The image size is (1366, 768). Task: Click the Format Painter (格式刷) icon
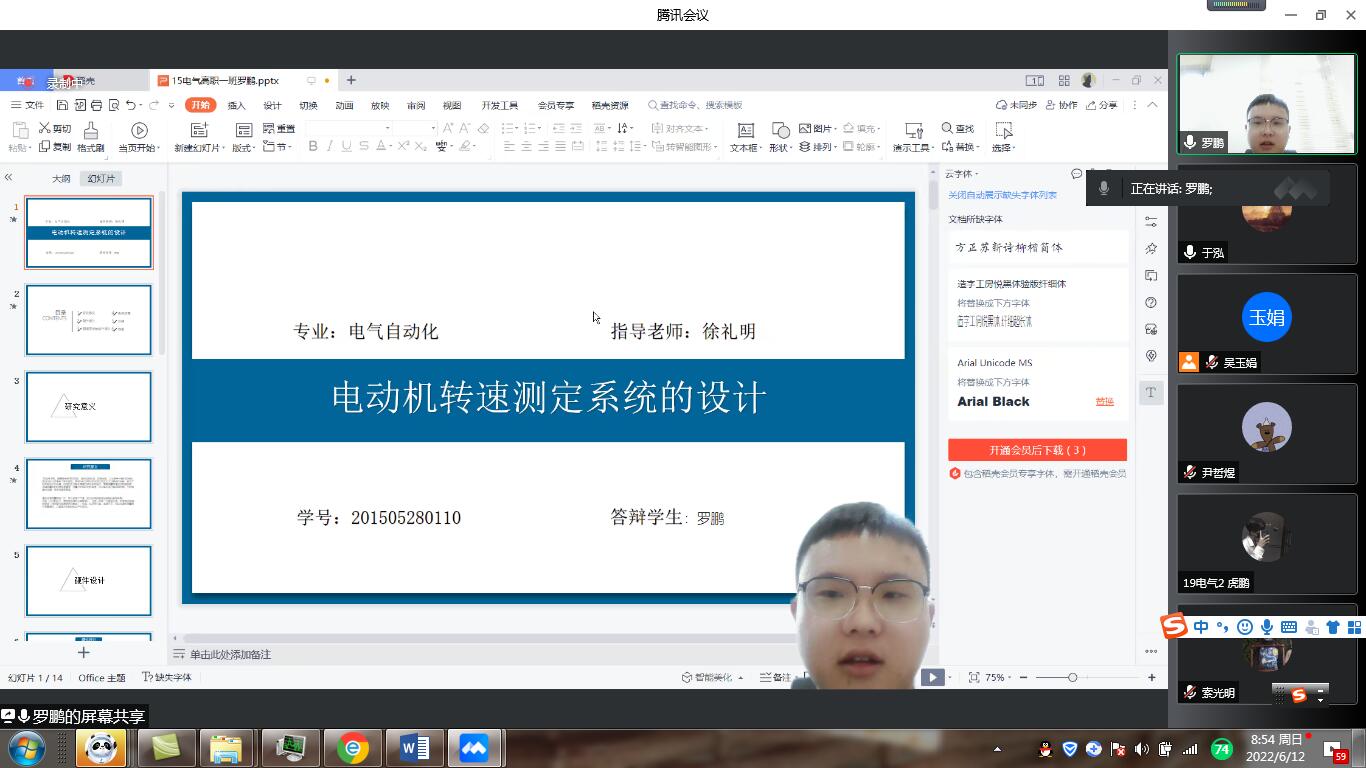coord(90,131)
